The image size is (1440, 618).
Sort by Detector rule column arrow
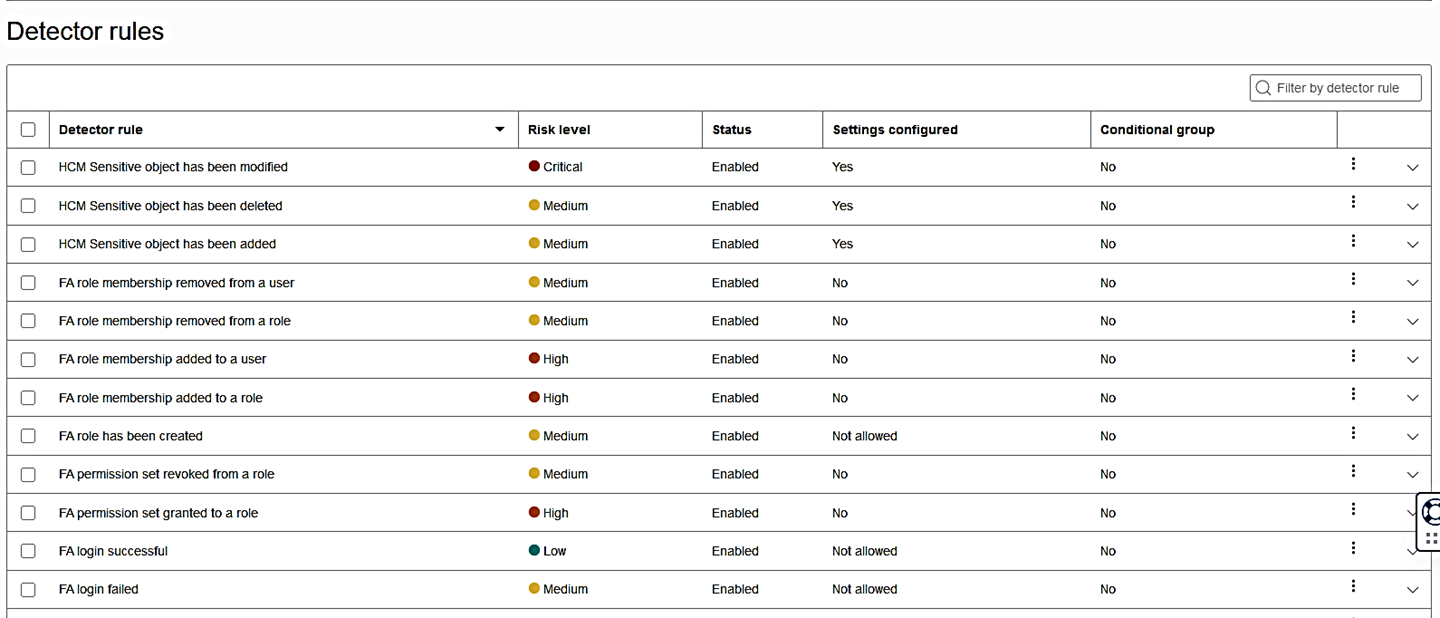click(500, 130)
